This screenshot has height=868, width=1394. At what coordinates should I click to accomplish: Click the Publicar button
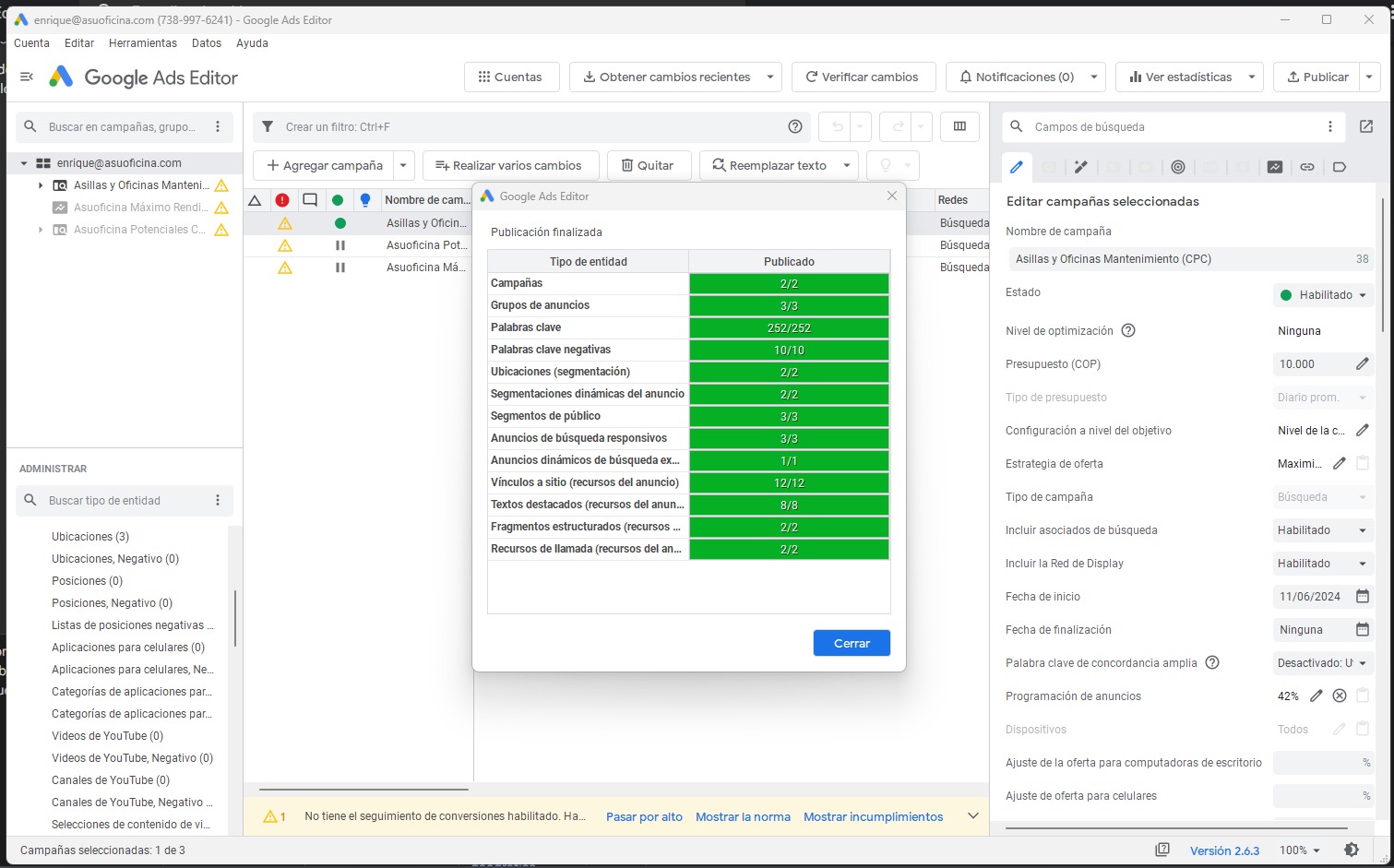click(1317, 77)
